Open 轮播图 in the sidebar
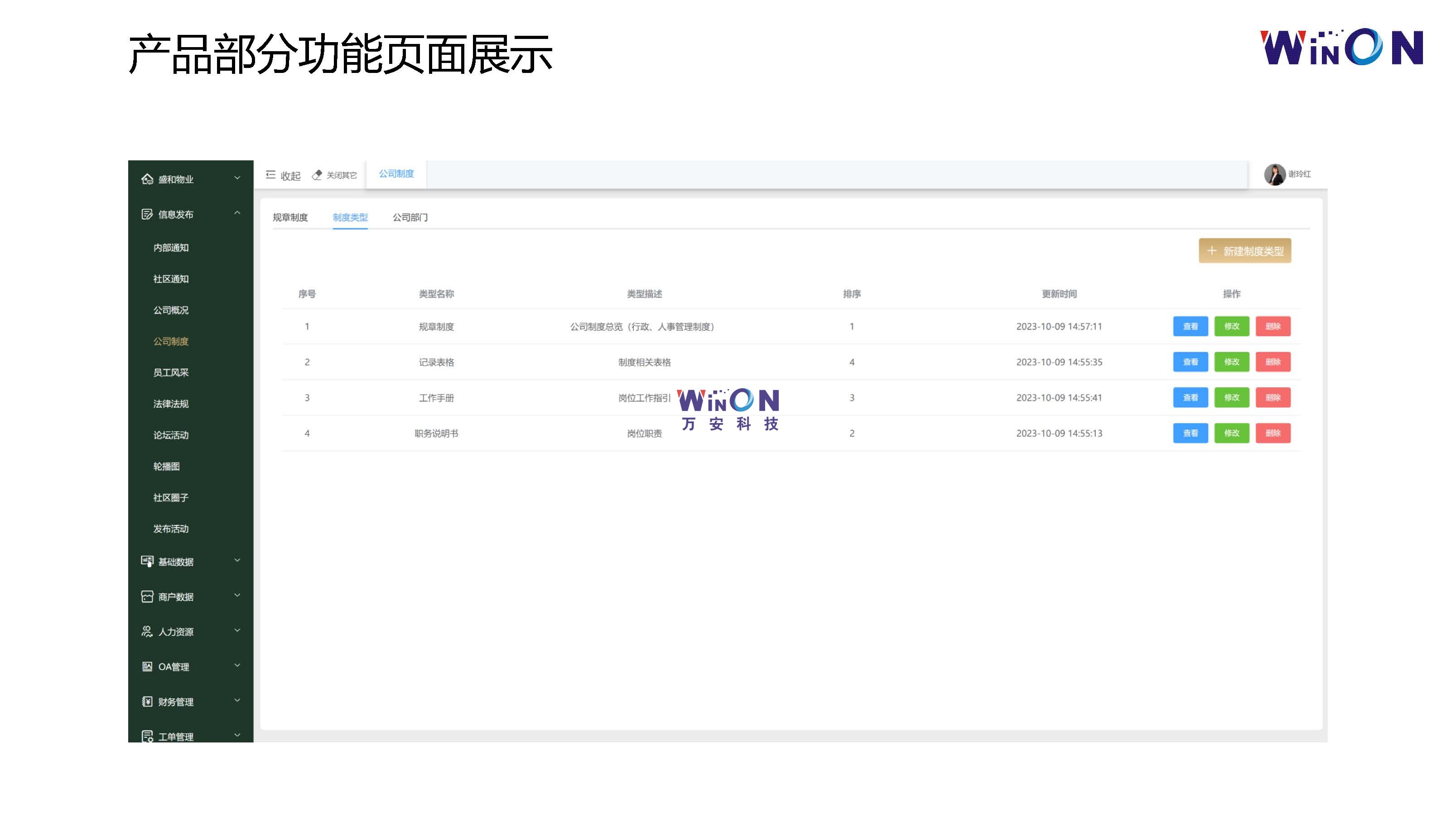Image resolution: width=1456 pixels, height=819 pixels. pyautogui.click(x=166, y=466)
